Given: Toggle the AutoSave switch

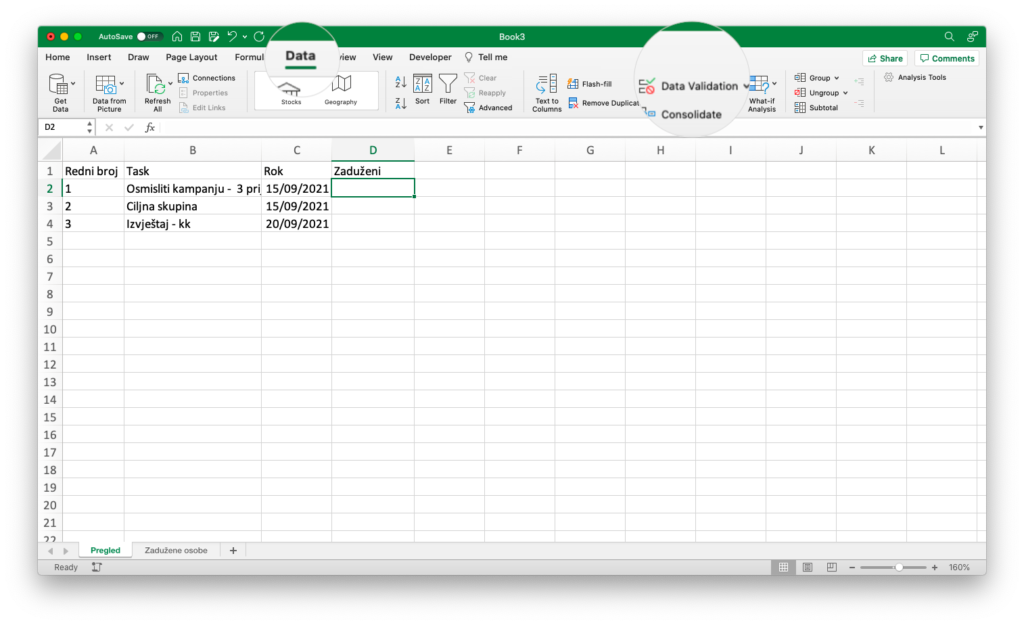Looking at the screenshot, I should tap(149, 36).
